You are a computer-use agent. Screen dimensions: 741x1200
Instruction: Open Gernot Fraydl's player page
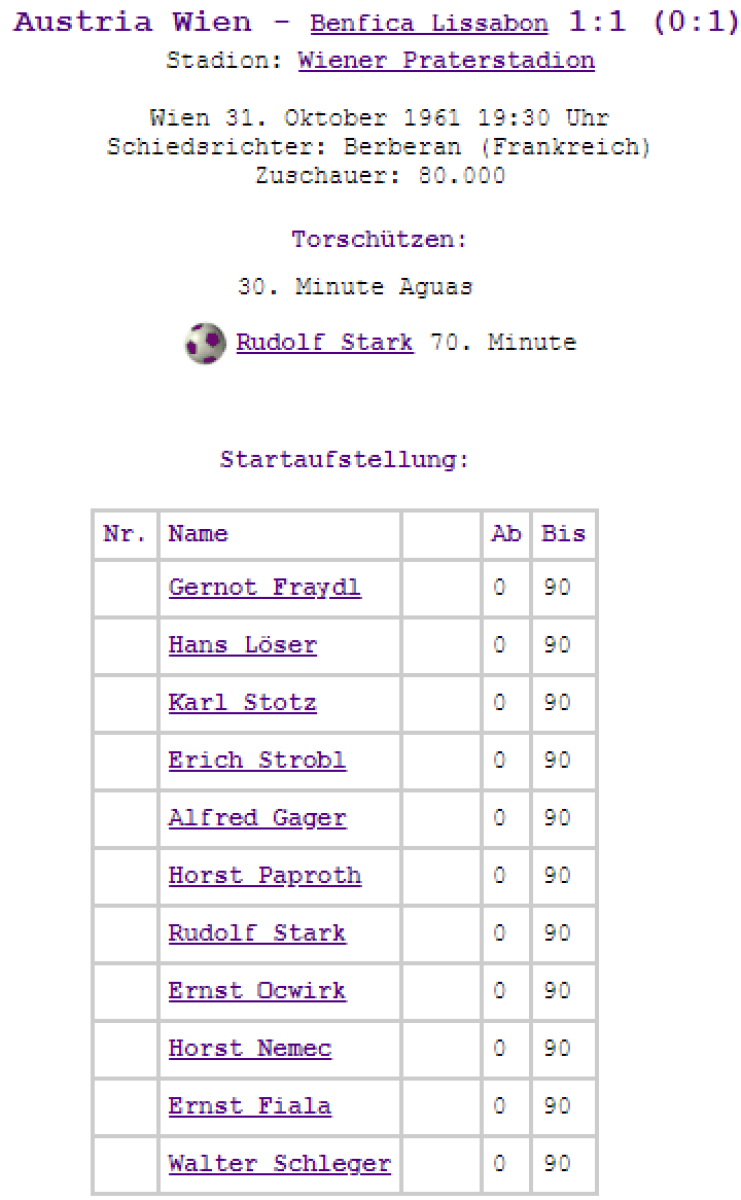[264, 588]
